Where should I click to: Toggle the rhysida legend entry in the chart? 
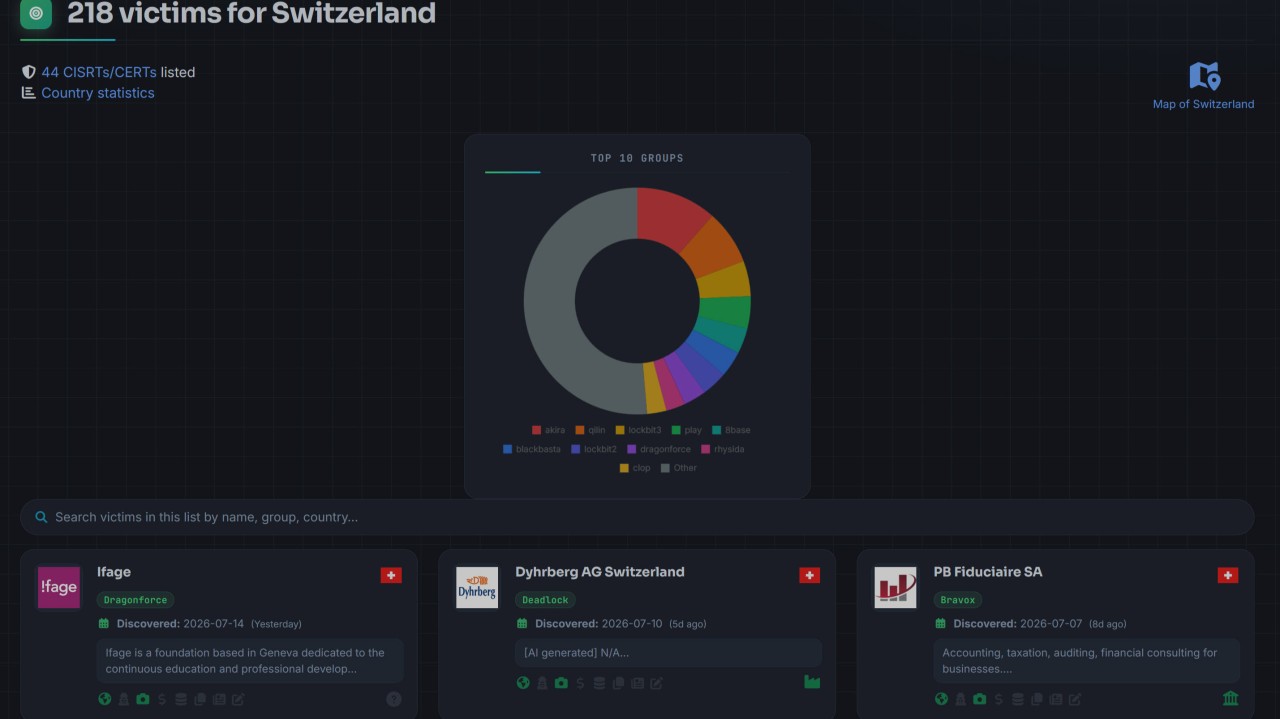click(x=723, y=449)
